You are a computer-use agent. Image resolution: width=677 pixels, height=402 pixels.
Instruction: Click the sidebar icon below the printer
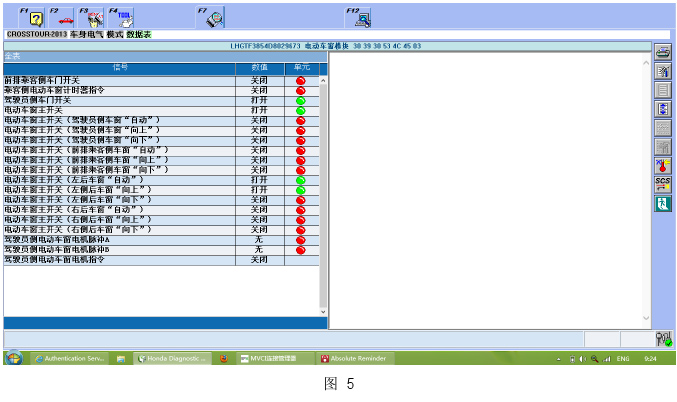pos(663,71)
